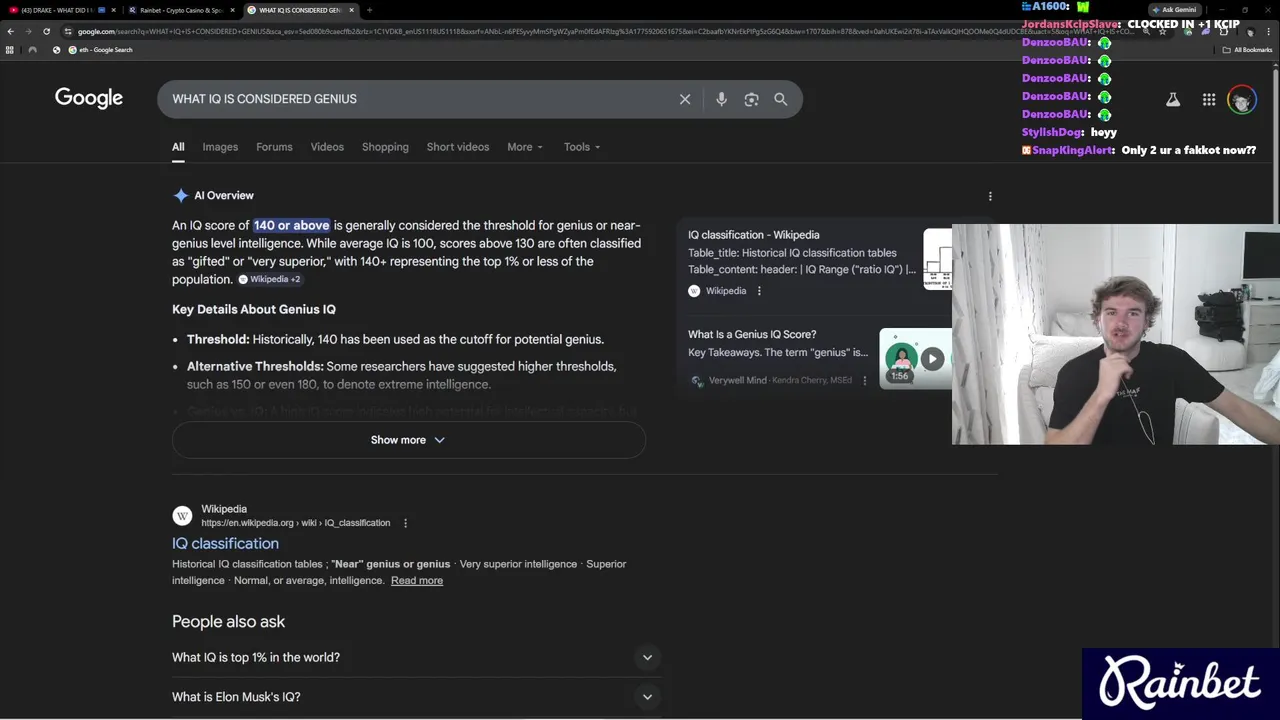
Task: Switch to Short videos results
Action: click(458, 147)
